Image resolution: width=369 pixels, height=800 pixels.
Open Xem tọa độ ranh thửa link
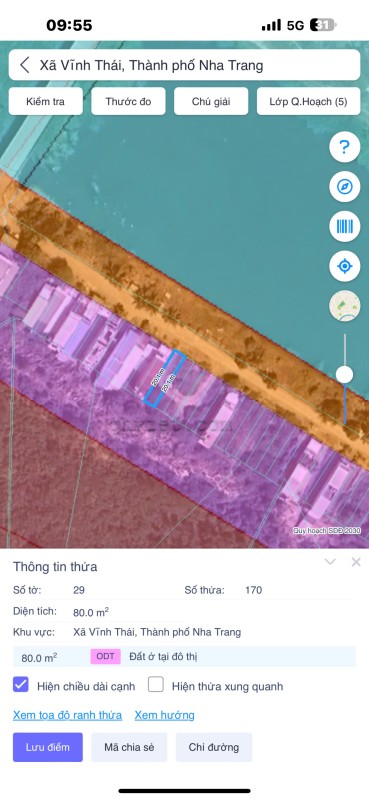(x=67, y=715)
